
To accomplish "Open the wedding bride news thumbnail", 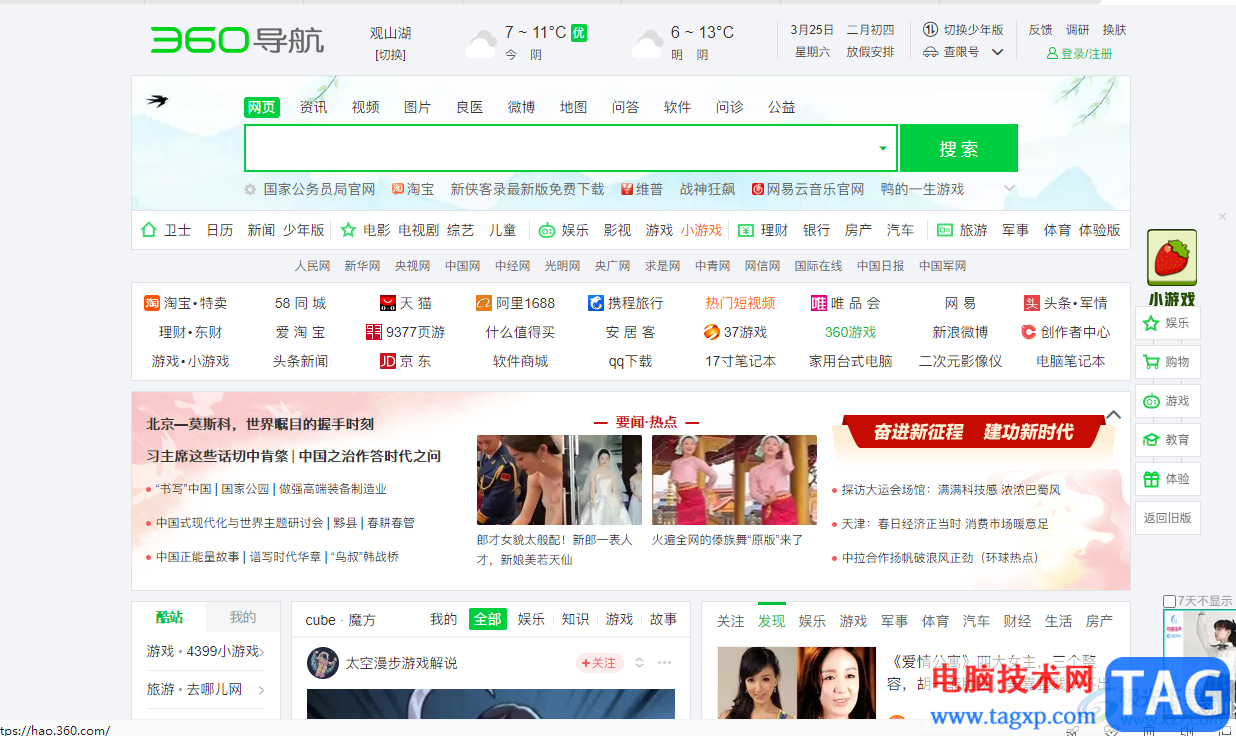I will 559,480.
